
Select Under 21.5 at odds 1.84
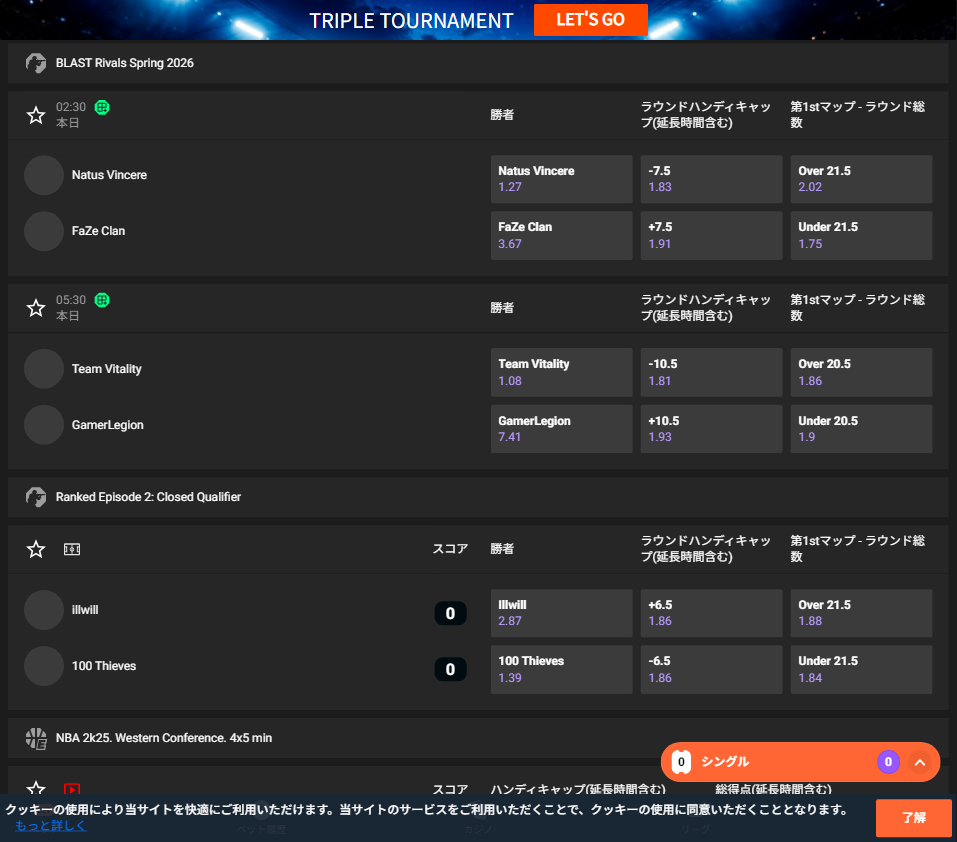pyautogui.click(x=861, y=669)
